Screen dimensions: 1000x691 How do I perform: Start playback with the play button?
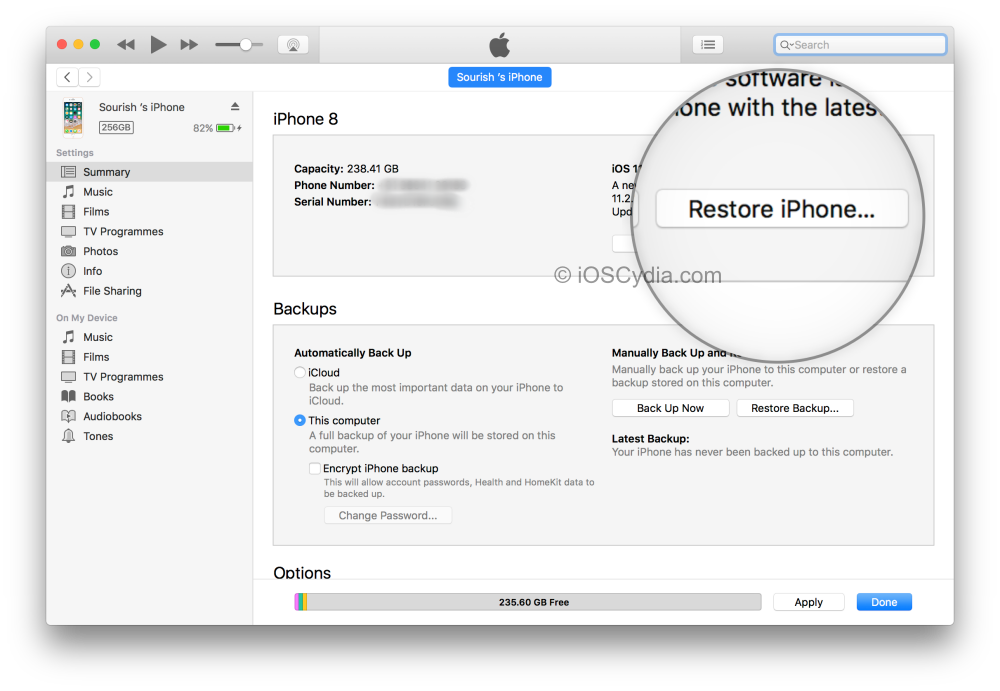click(158, 45)
